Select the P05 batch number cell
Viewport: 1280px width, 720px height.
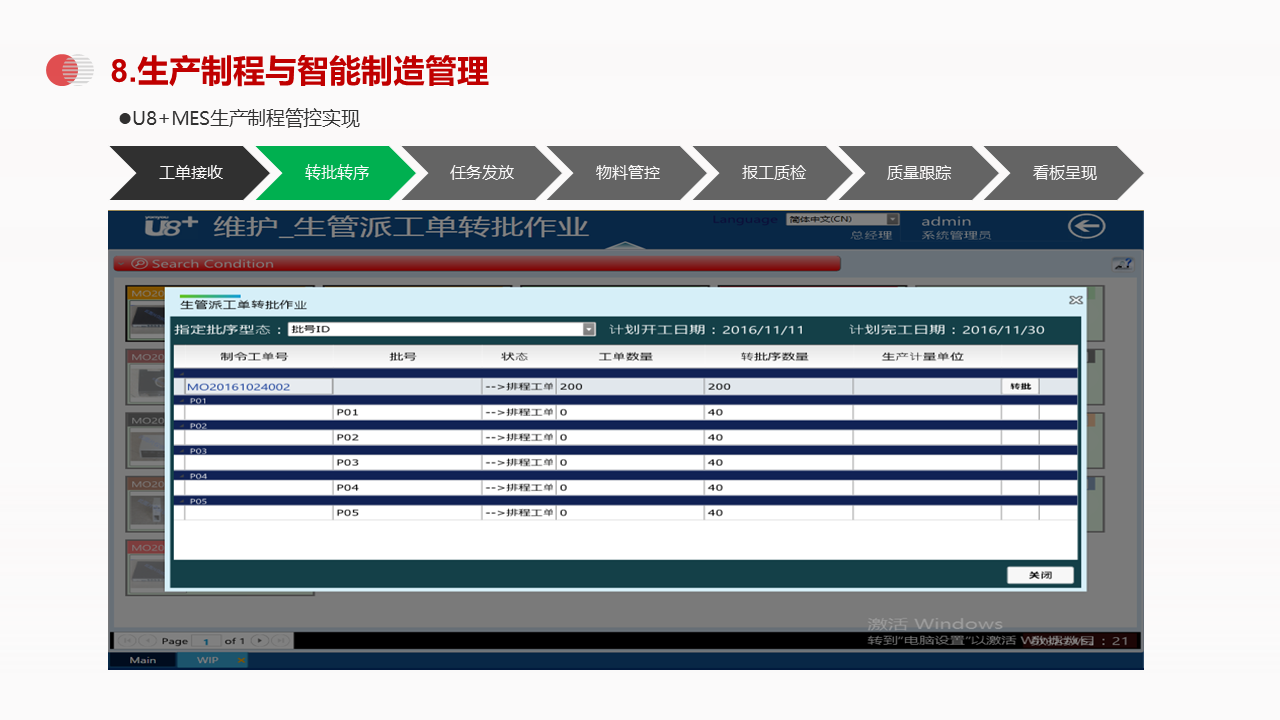[x=407, y=512]
